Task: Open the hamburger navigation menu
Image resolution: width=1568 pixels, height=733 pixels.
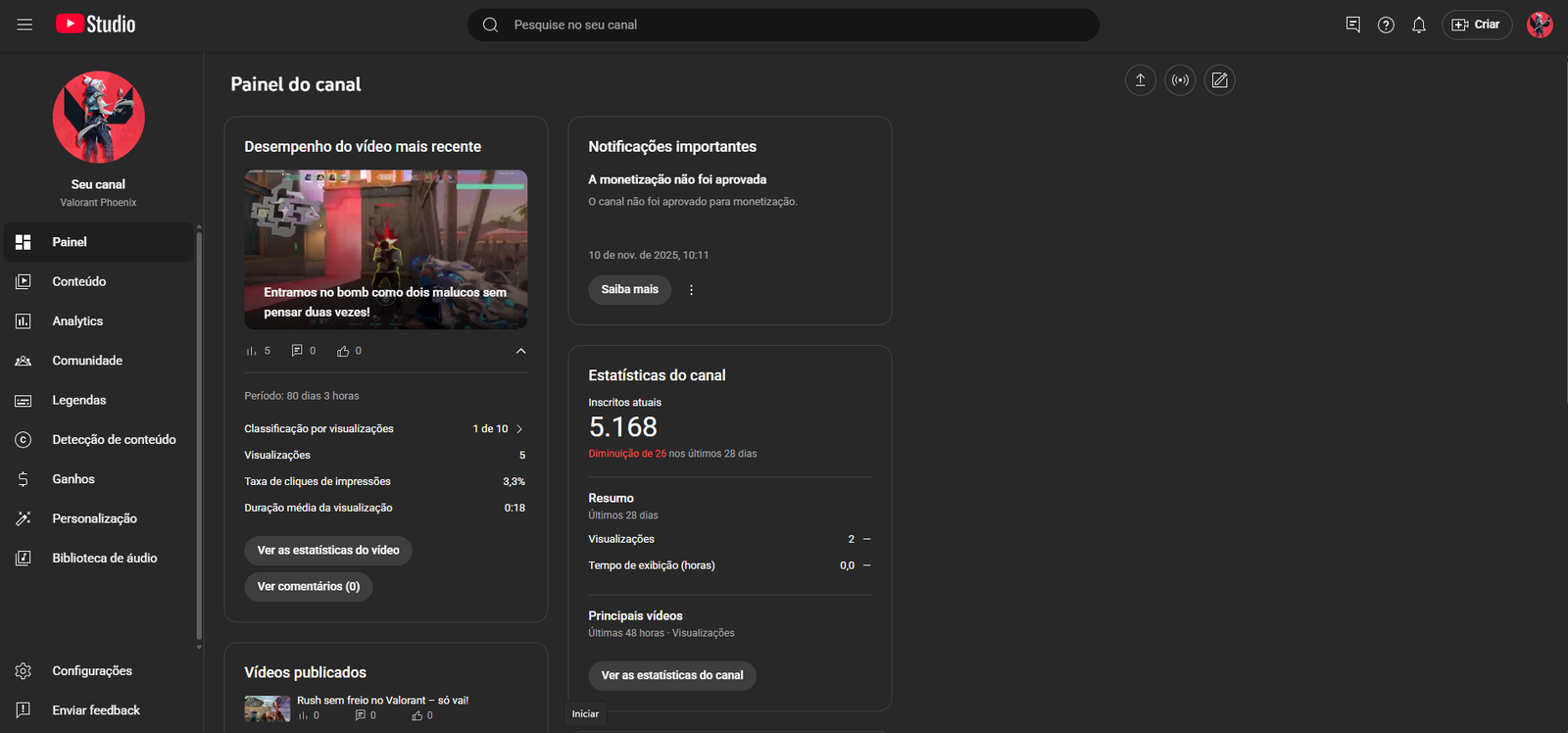Action: pyautogui.click(x=24, y=24)
